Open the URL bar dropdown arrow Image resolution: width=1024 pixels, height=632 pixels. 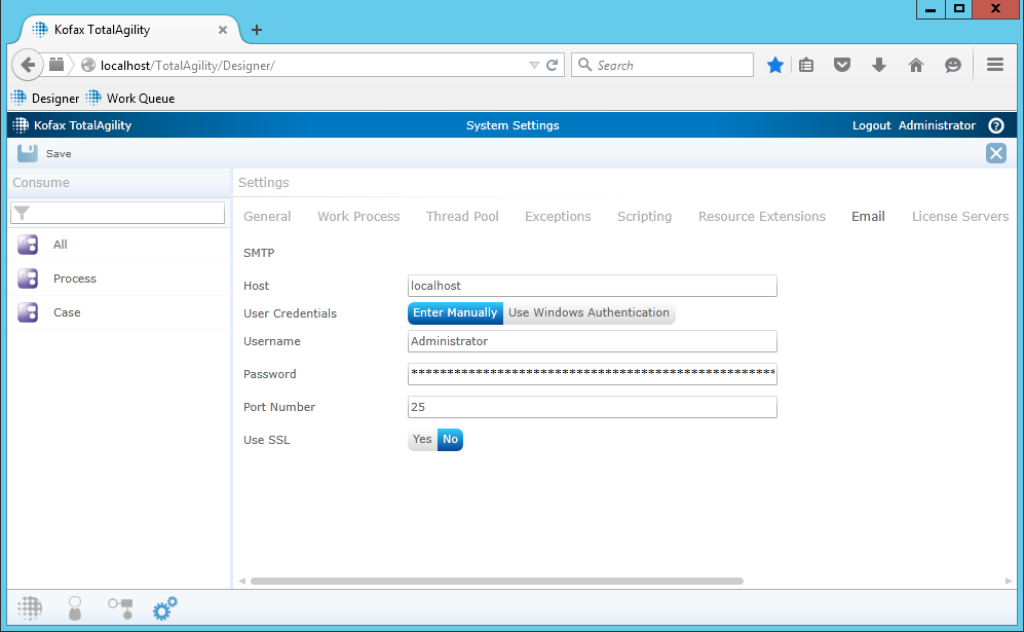pyautogui.click(x=534, y=64)
